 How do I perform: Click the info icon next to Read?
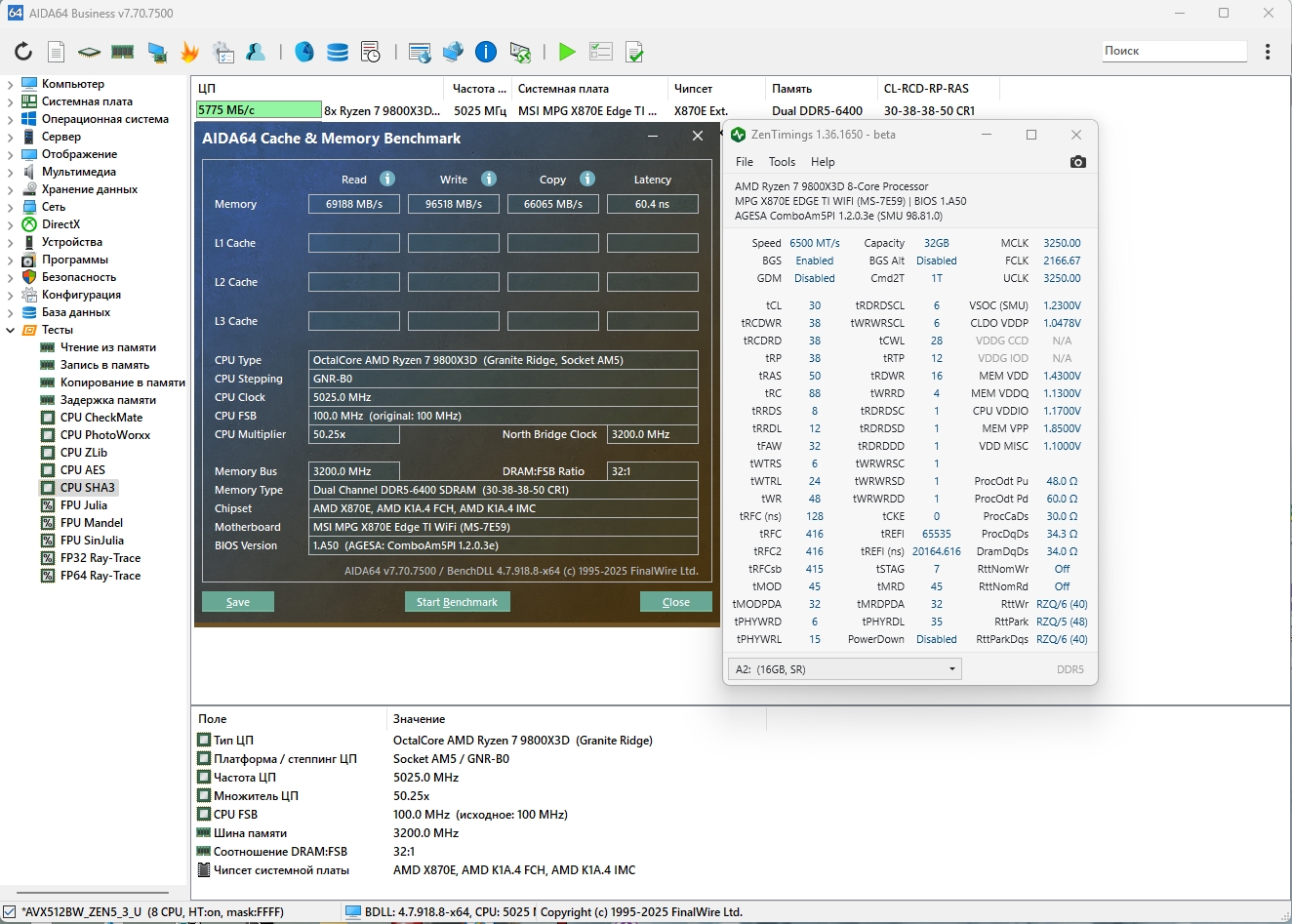[387, 179]
